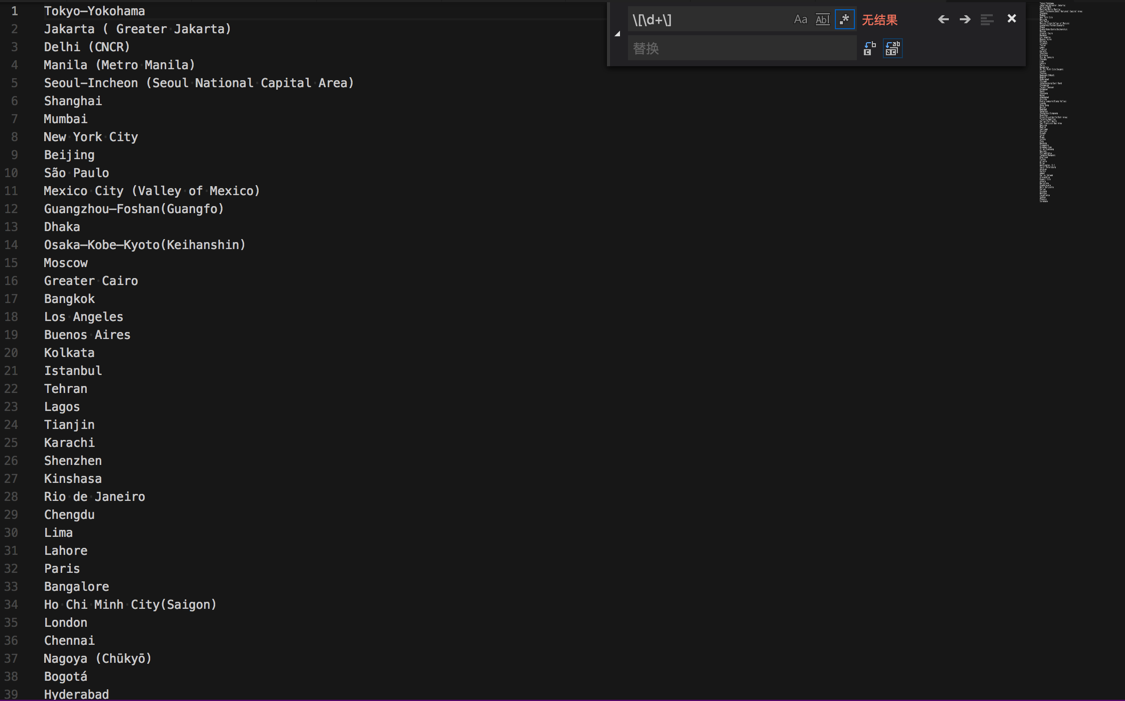The width and height of the screenshot is (1125, 701).
Task: Click the Guangzhou–Foshan(Guangfo) line
Action: (x=133, y=208)
